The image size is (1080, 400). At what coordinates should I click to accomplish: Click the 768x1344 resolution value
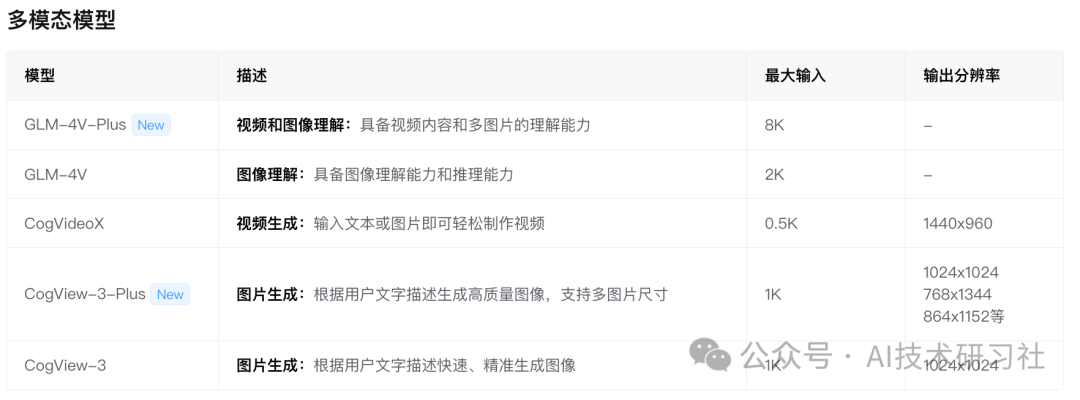click(x=957, y=295)
